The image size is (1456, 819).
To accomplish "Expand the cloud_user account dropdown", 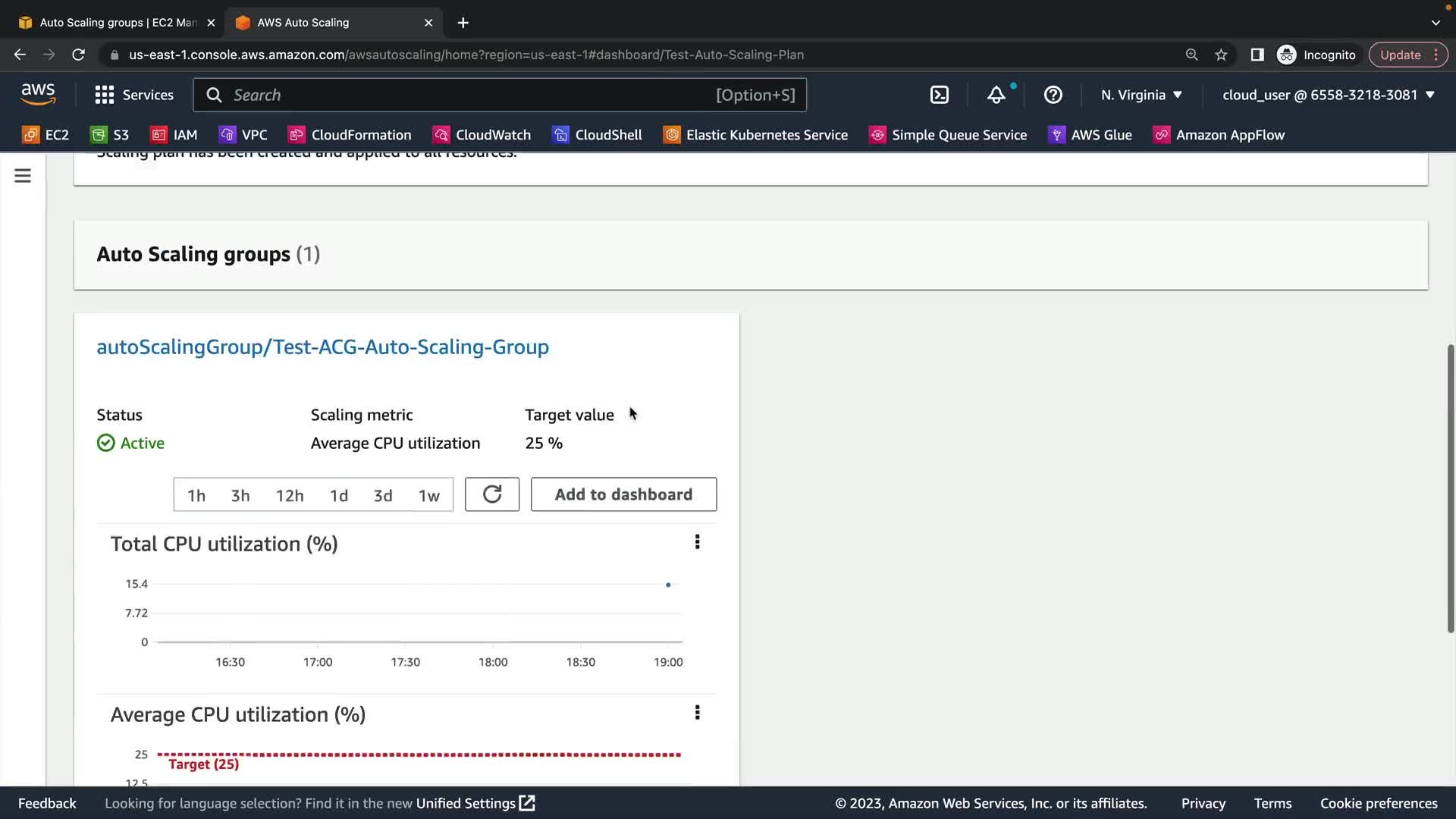I will point(1328,95).
